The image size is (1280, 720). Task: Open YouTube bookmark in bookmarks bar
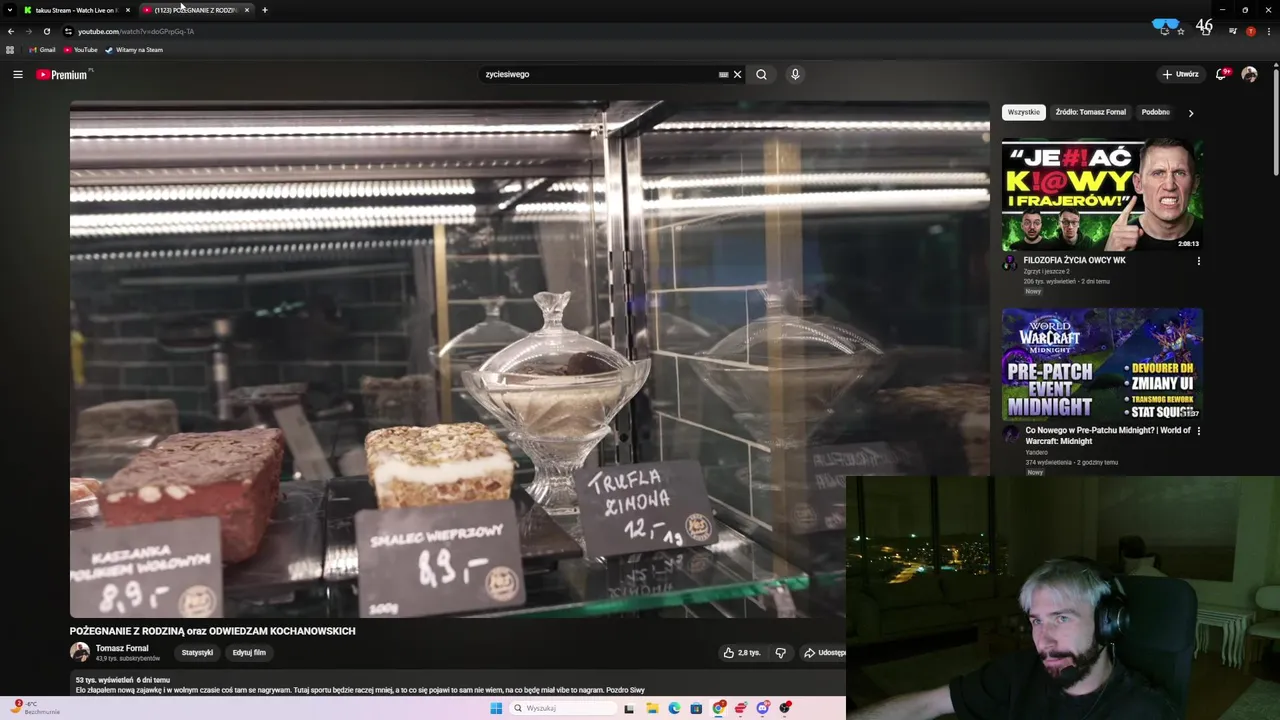pos(81,50)
